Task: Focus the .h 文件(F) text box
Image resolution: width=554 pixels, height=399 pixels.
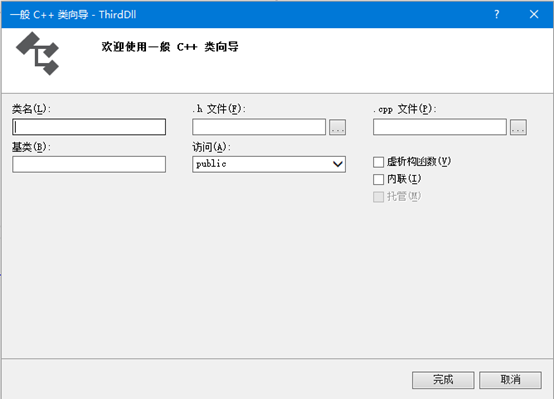Action: pos(259,127)
